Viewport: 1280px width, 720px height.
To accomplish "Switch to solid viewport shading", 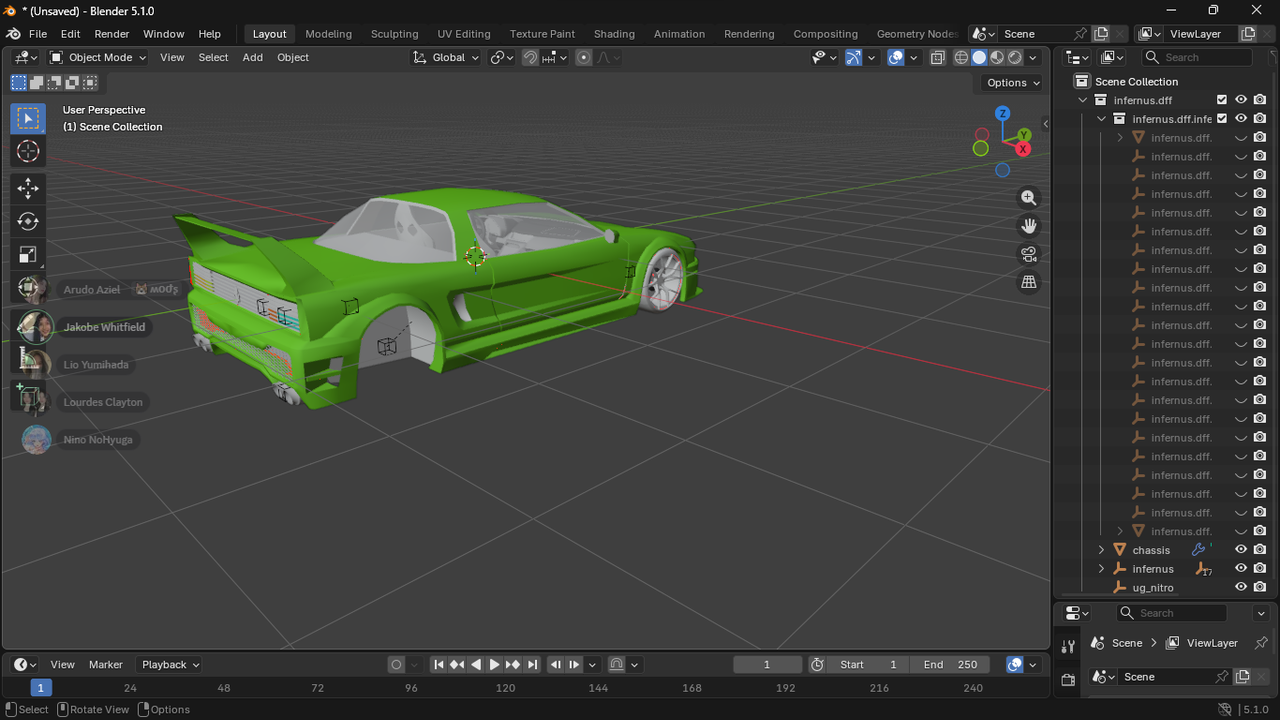I will coord(979,57).
